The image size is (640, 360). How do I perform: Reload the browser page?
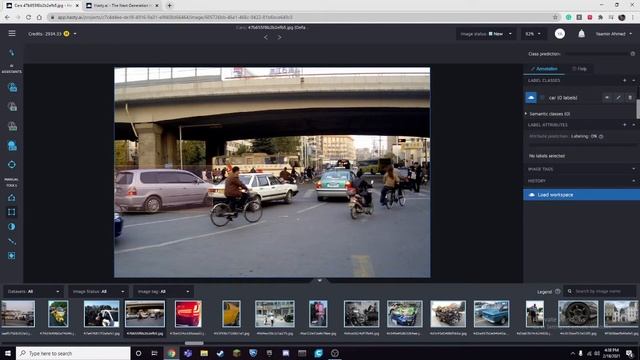coord(28,17)
